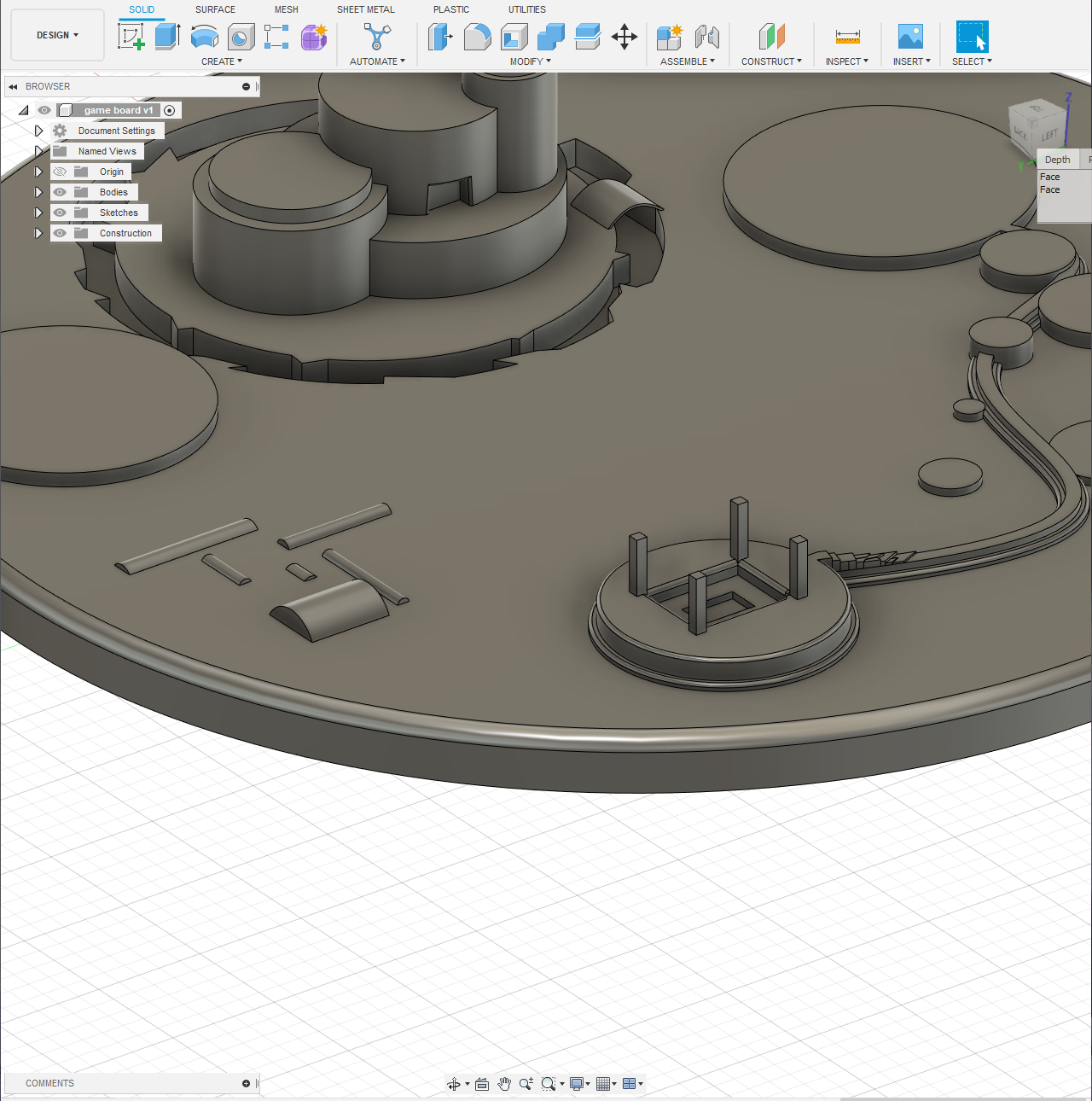Open the DESIGN workspace dropdown
The width and height of the screenshot is (1092, 1101).
point(57,35)
